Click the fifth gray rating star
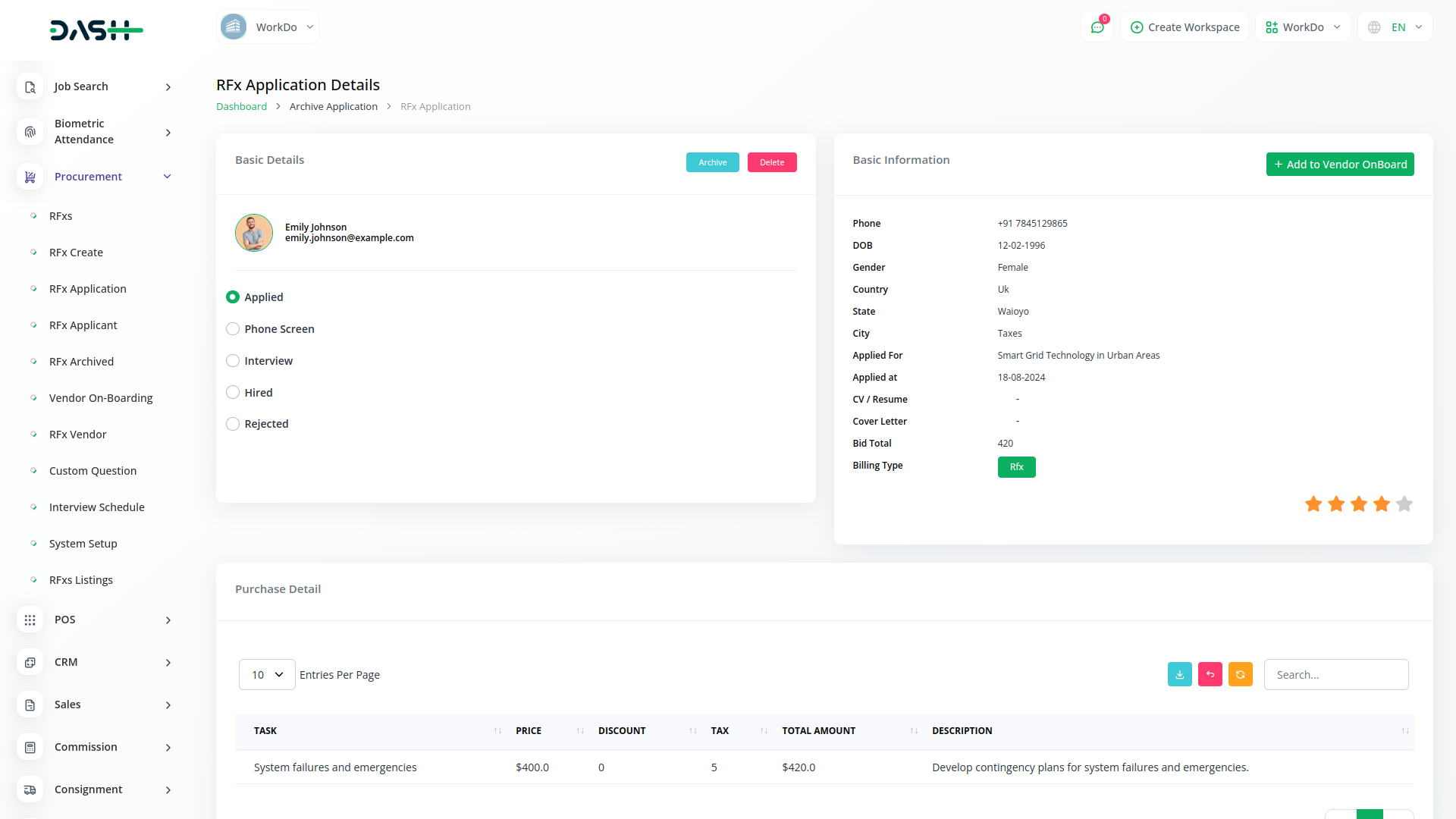 [1404, 504]
